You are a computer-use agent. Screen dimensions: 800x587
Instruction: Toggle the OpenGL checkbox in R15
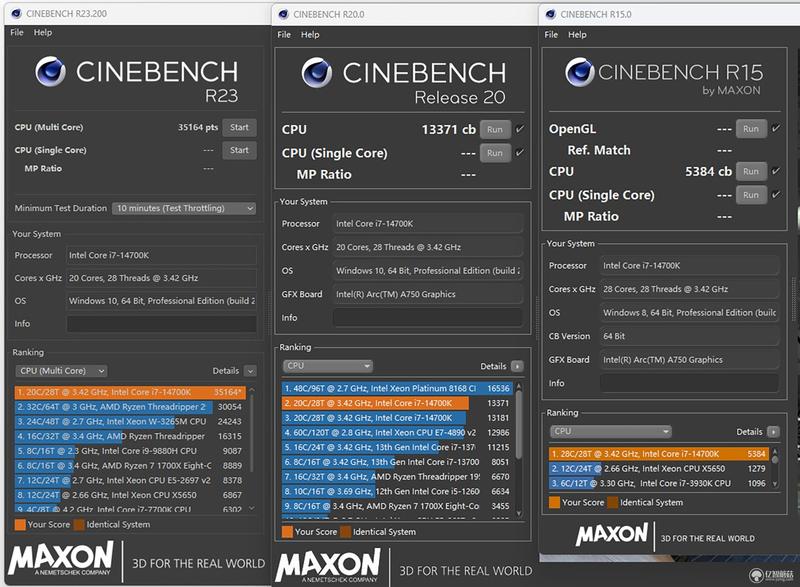coord(776,129)
